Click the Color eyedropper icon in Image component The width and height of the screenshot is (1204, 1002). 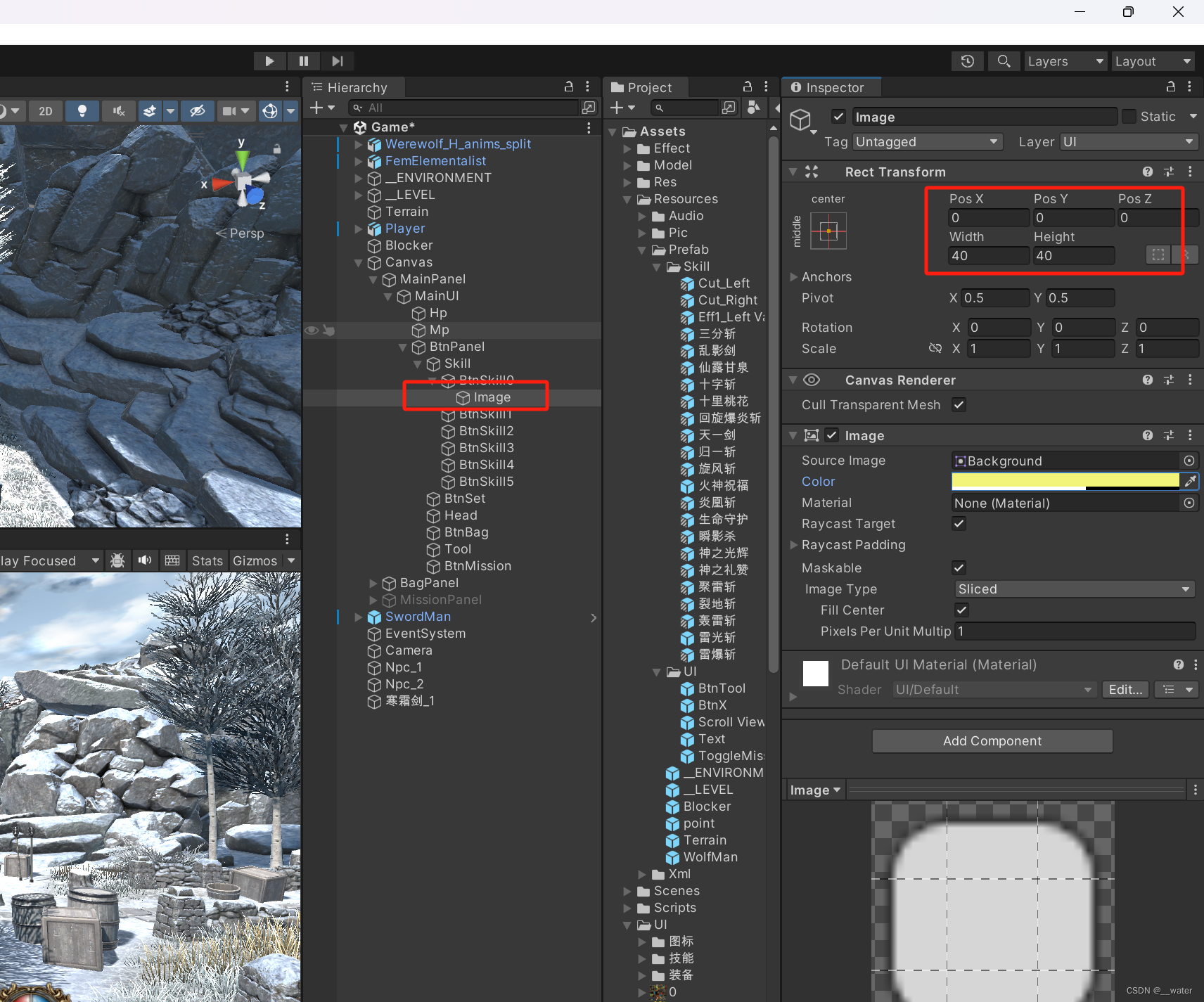point(1190,481)
